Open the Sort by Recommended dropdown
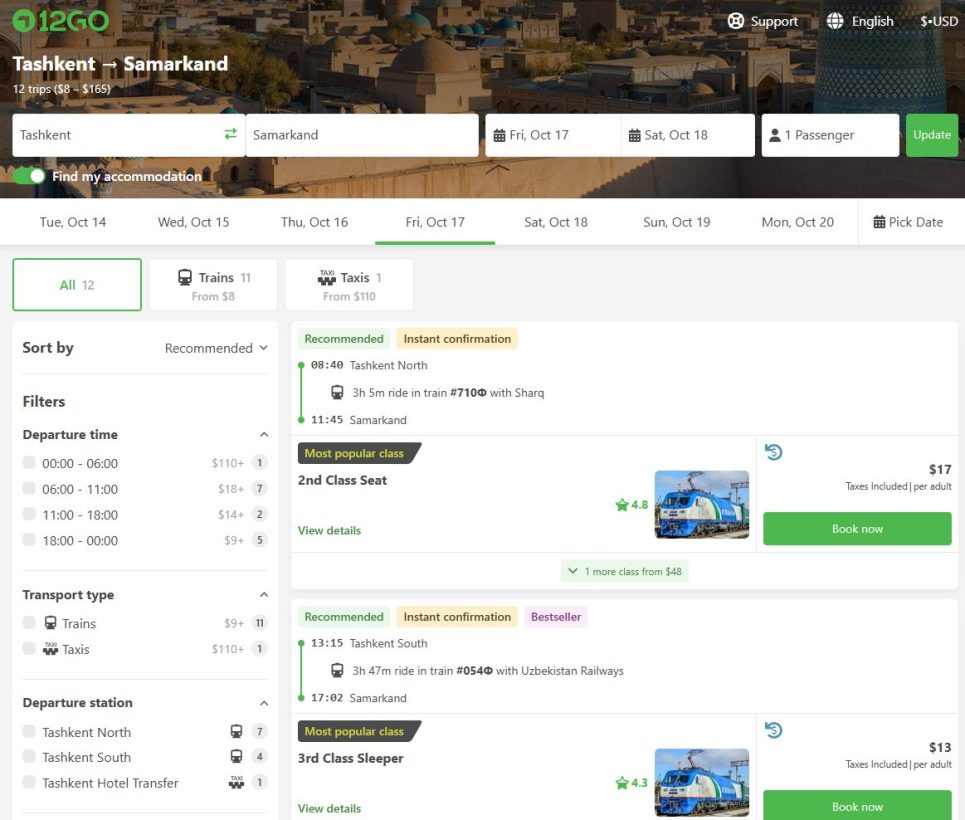Screen dimensions: 965x820 (x=216, y=348)
